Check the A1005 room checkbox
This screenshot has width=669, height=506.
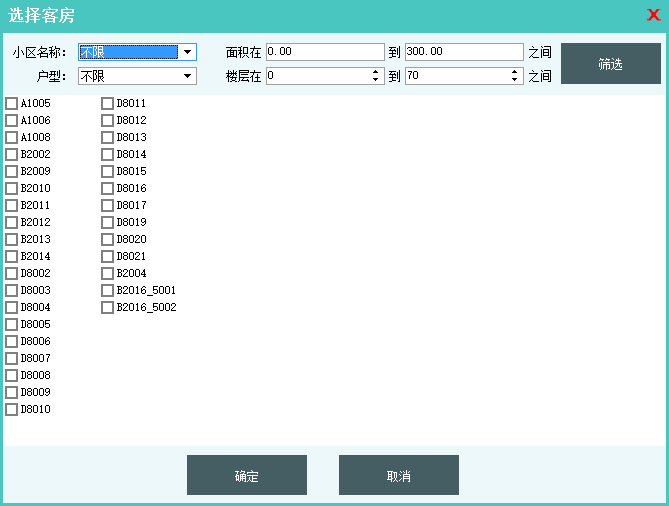(x=12, y=104)
